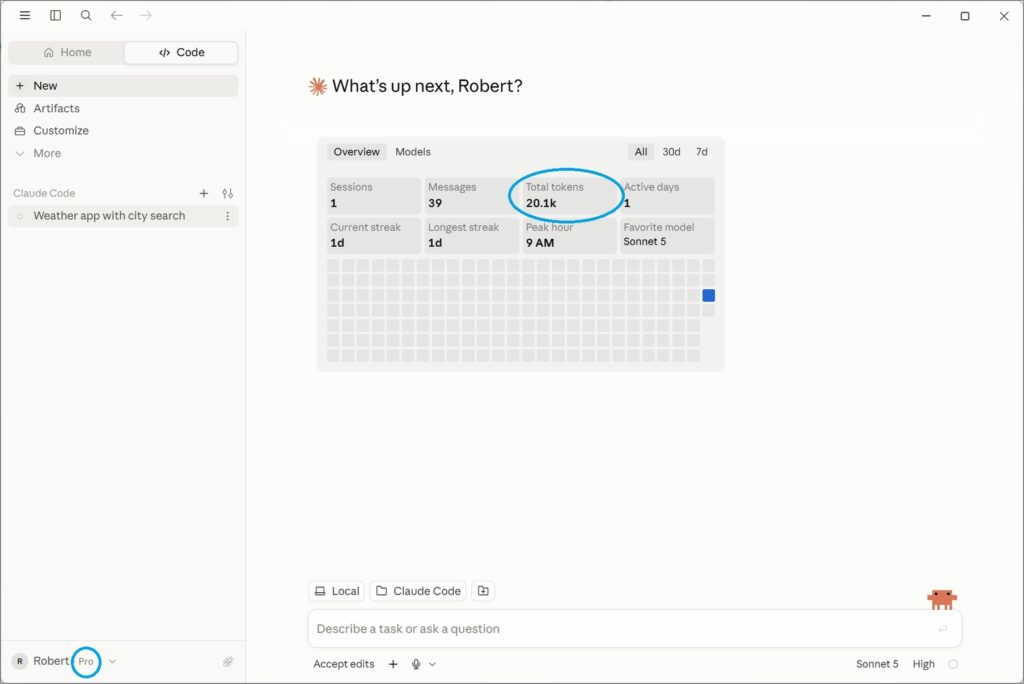This screenshot has width=1024, height=684.
Task: Change the Sonnet 5 model selector
Action: [877, 664]
